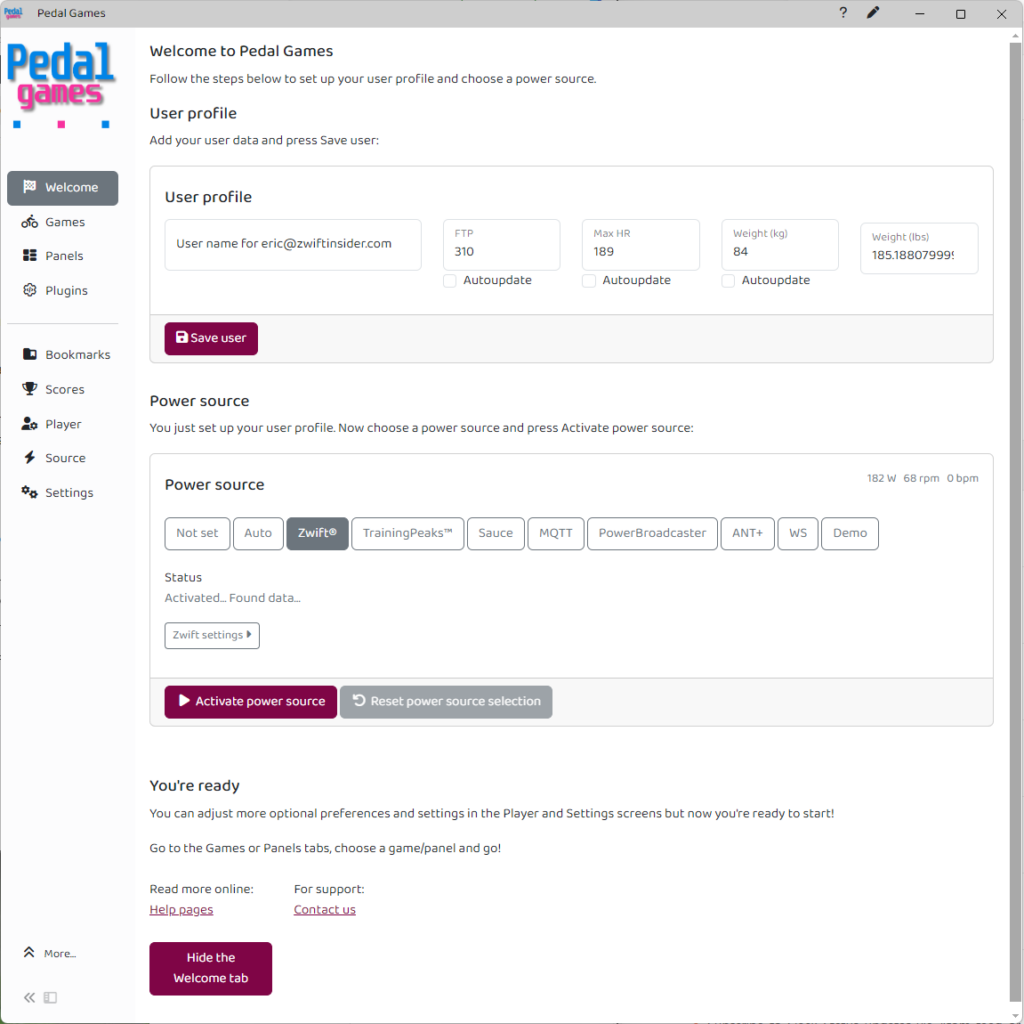The height and width of the screenshot is (1024, 1024).
Task: Enable Autoupdate checkbox under FTP
Action: point(450,281)
